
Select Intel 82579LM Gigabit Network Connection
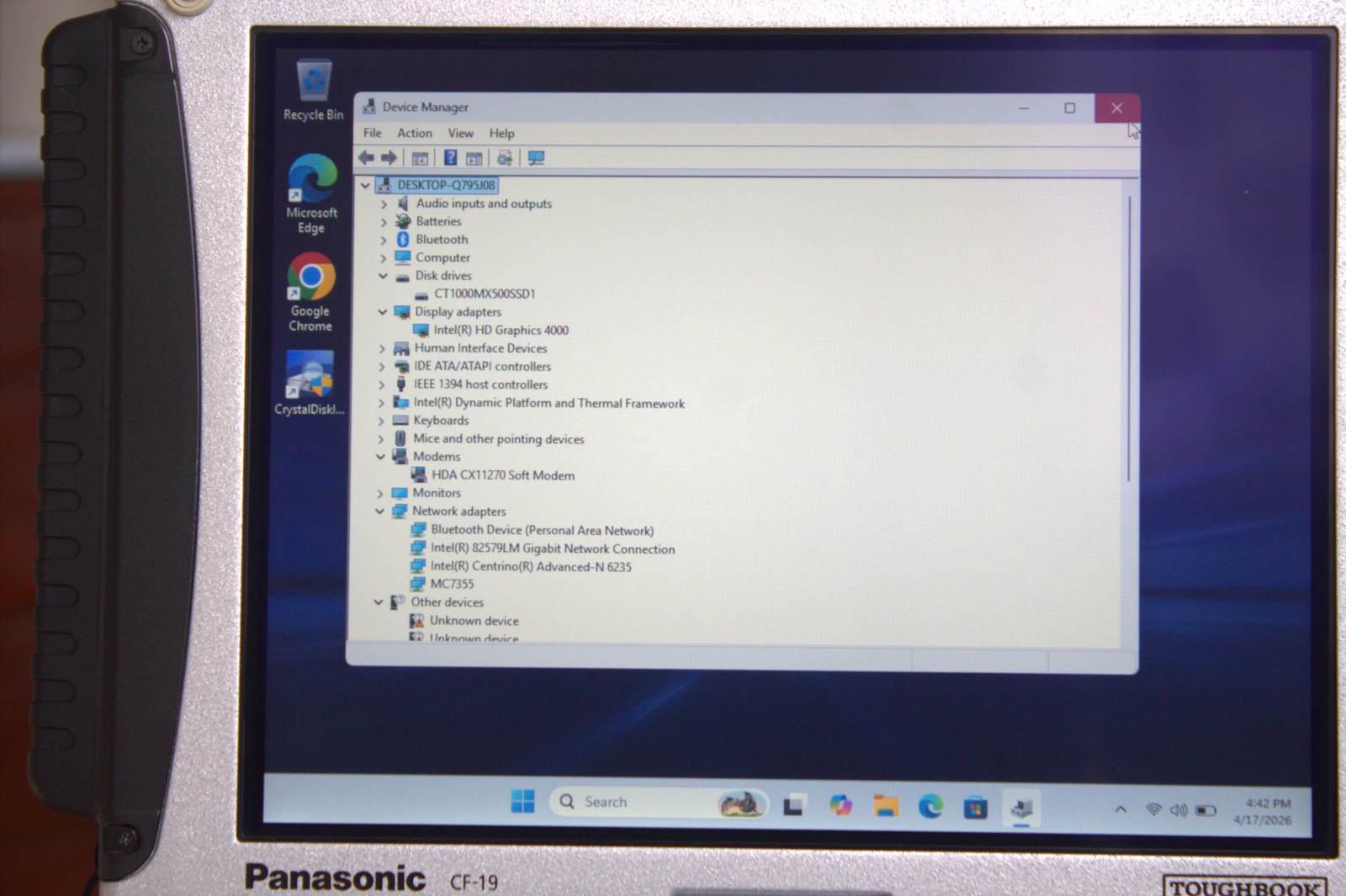[552, 549]
